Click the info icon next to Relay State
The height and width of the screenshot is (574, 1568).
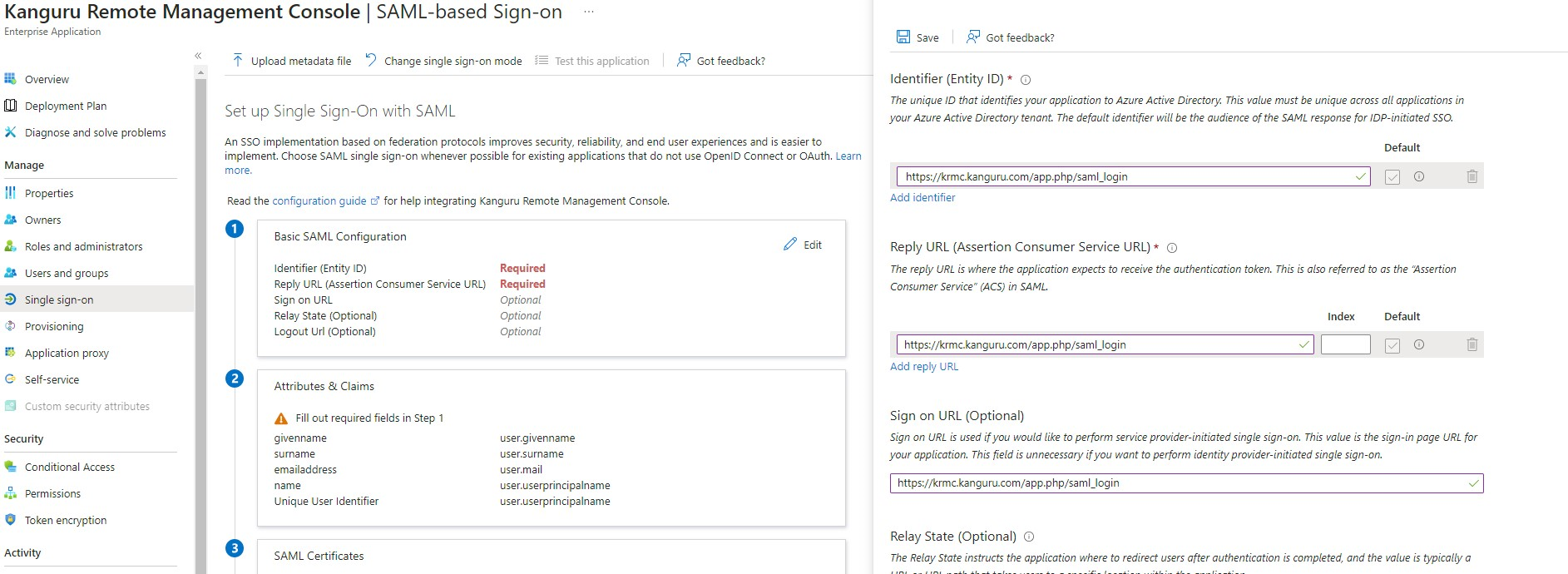[x=1029, y=537]
